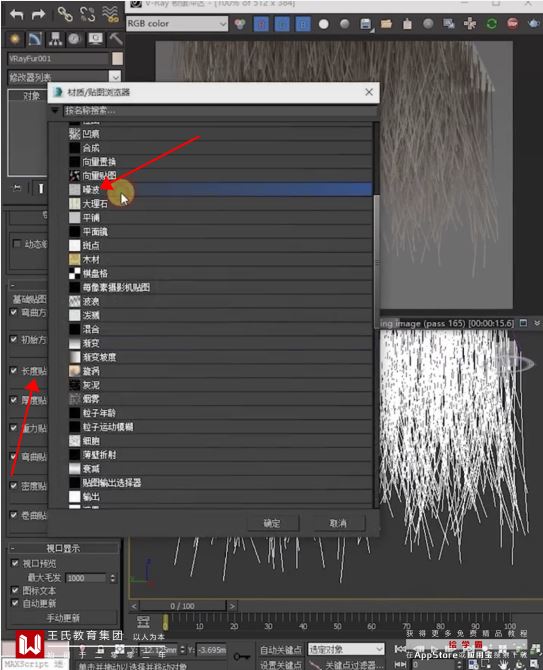Select the 波浪 map entry
Image resolution: width=543 pixels, height=670 pixels.
pos(220,301)
